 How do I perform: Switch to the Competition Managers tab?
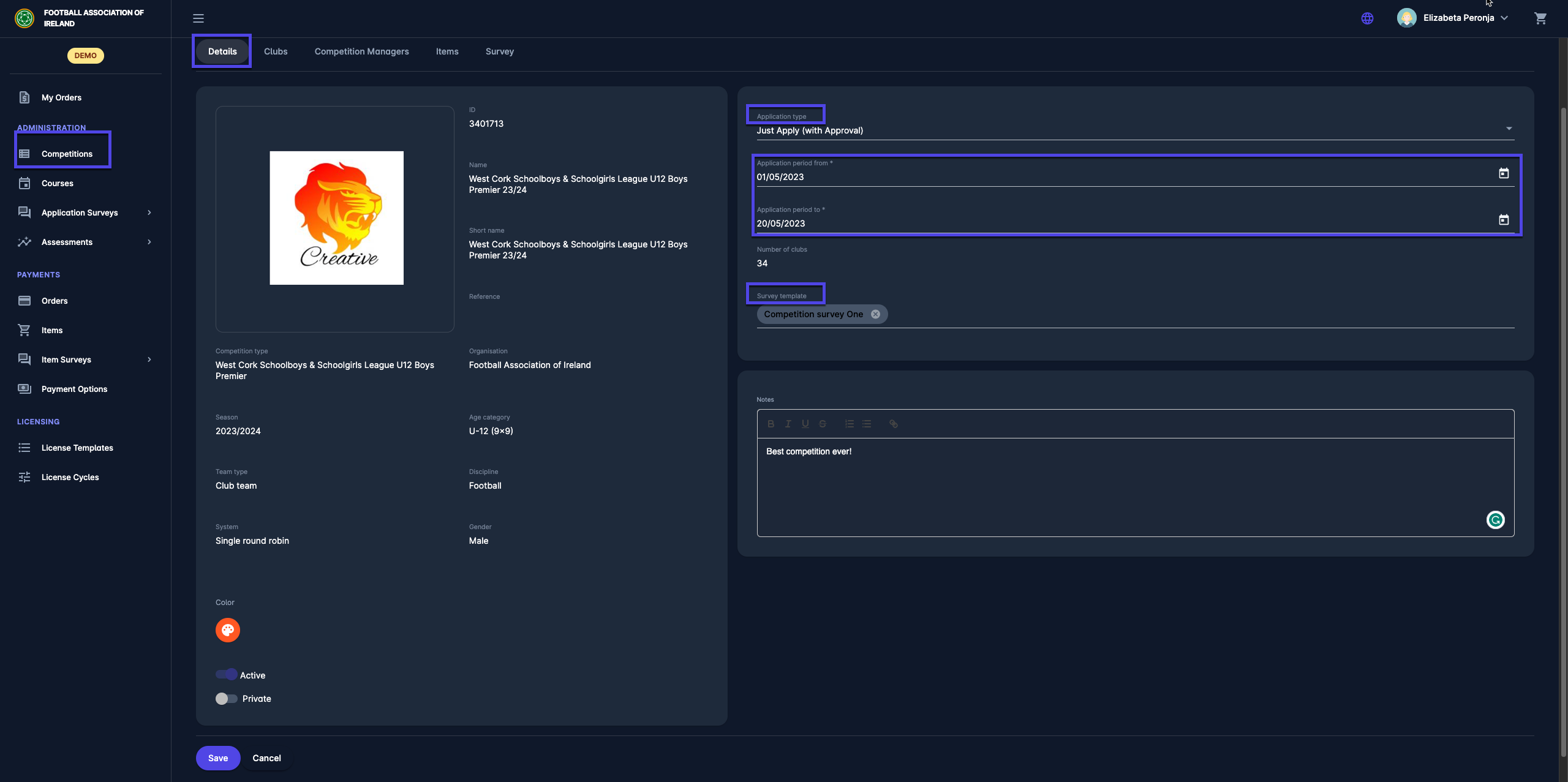coord(361,51)
